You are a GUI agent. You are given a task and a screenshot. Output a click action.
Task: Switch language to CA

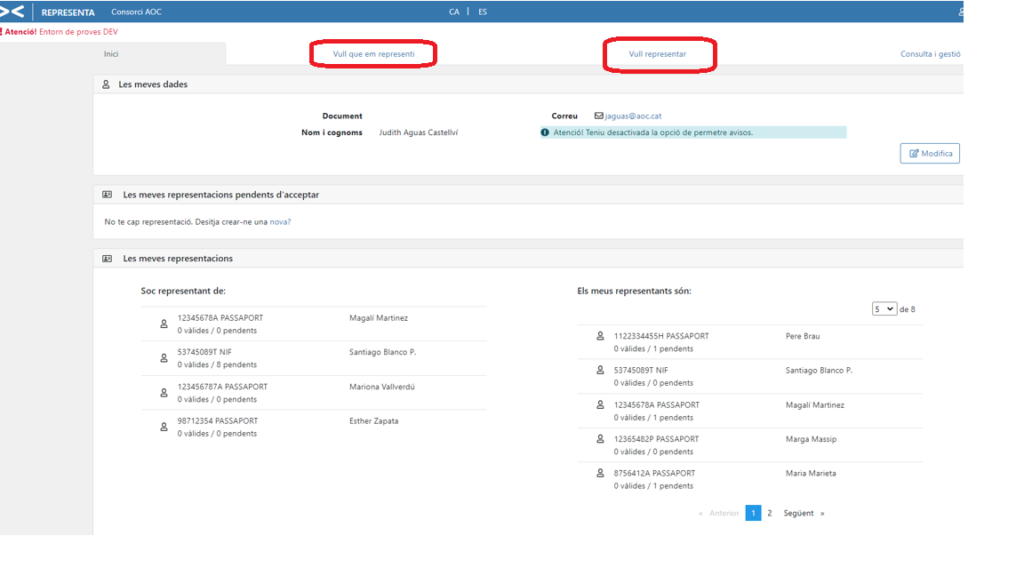pos(454,12)
